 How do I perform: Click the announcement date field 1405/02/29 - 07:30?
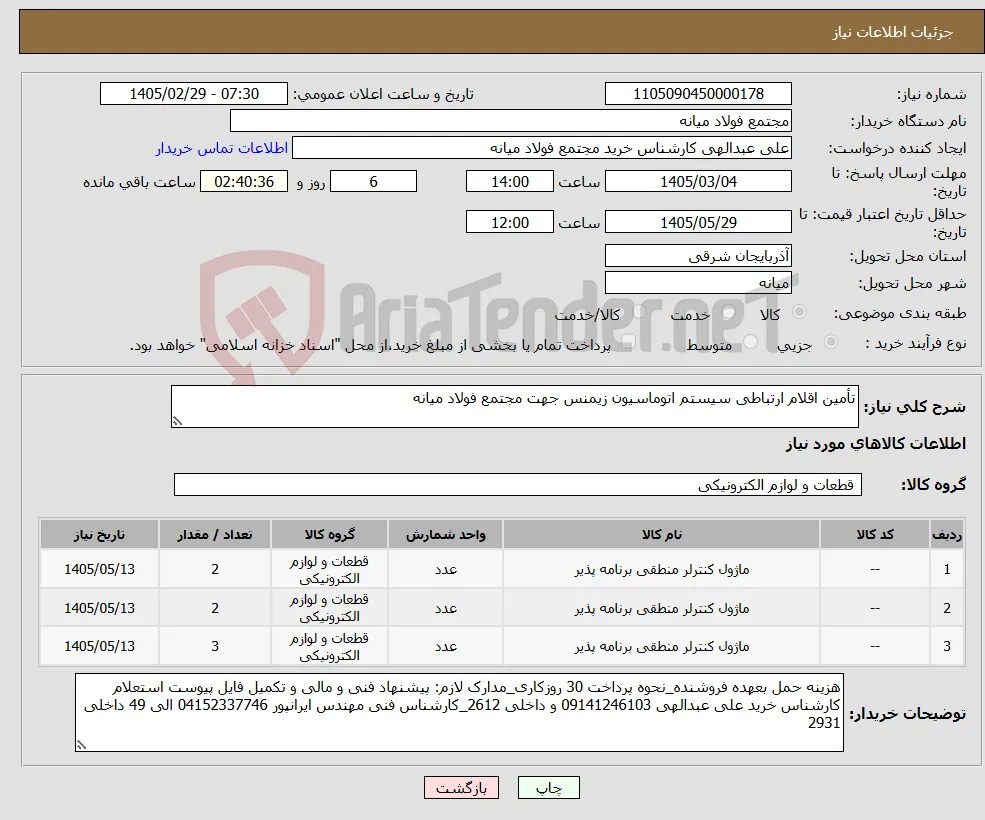pos(193,94)
